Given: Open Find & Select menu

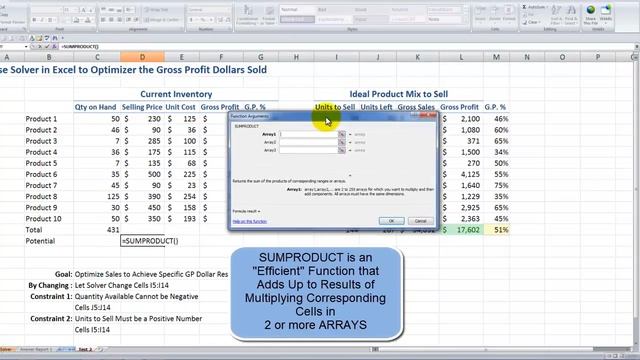Looking at the screenshot, I should [x=571, y=15].
